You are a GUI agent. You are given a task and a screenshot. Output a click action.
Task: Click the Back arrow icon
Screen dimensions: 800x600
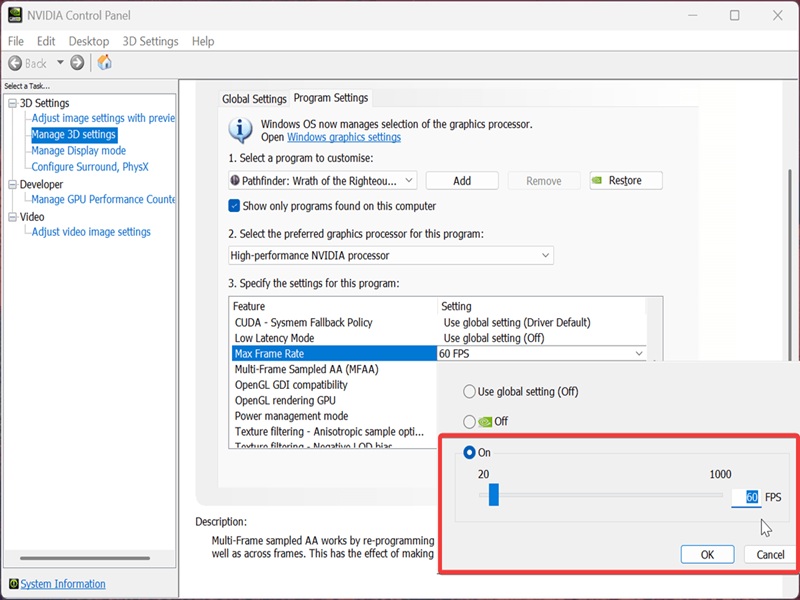click(15, 63)
